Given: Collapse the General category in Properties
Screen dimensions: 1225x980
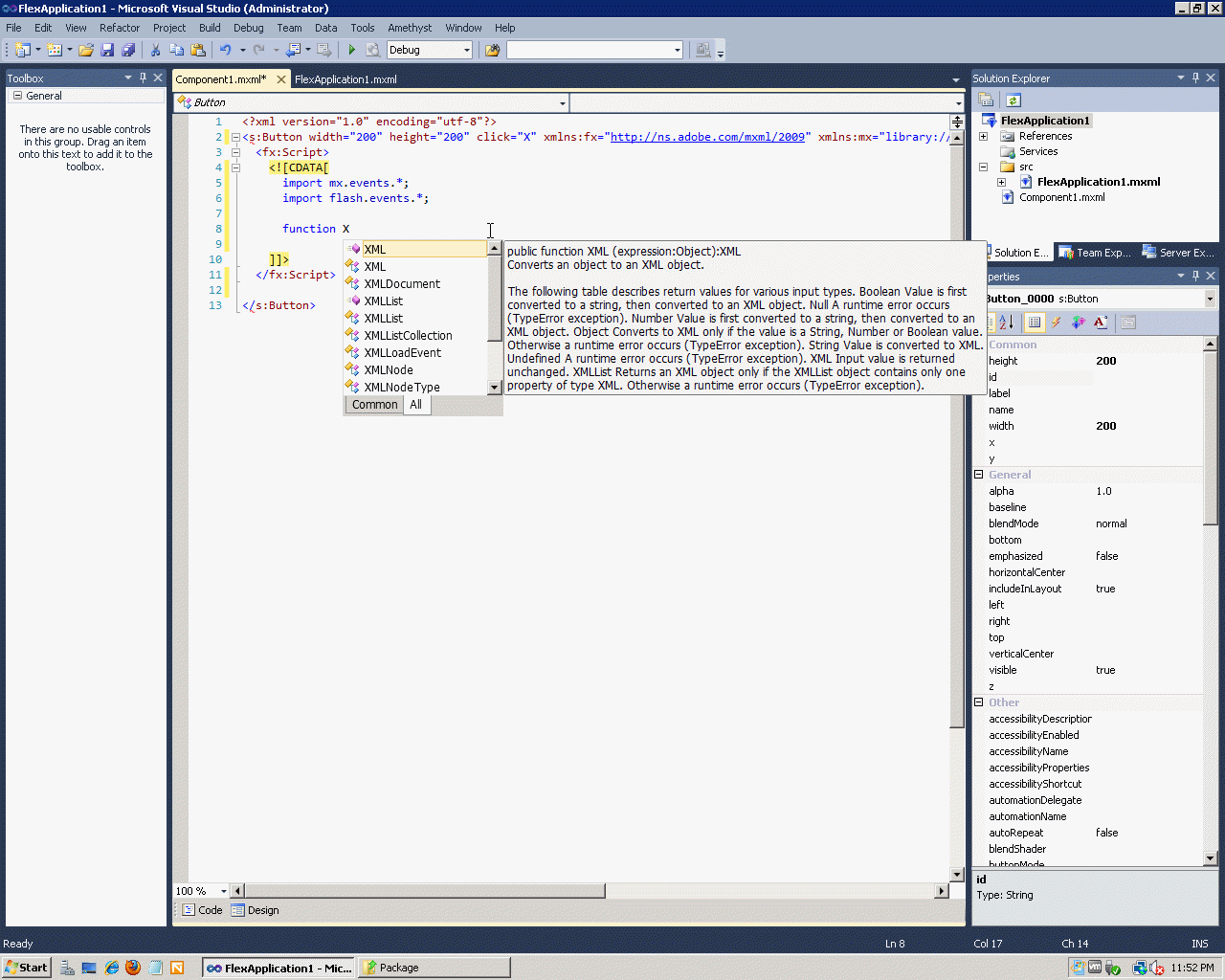Looking at the screenshot, I should pyautogui.click(x=979, y=475).
